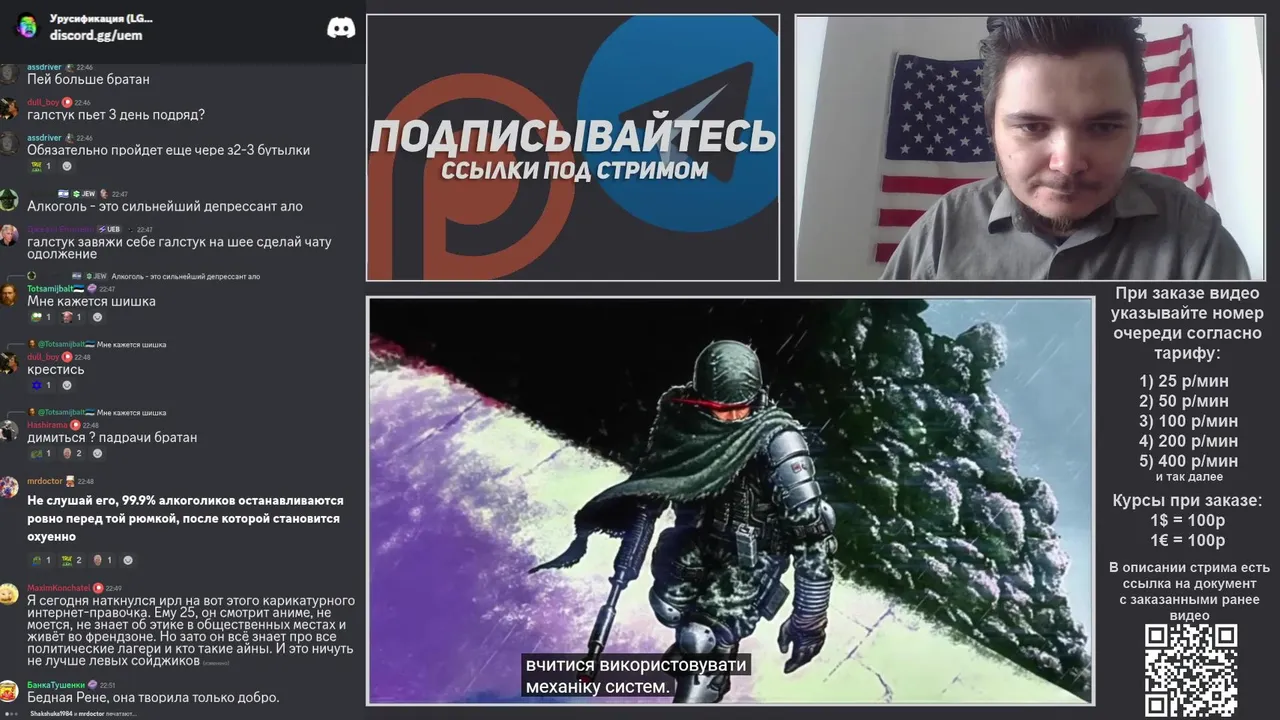
Task: Click avatar beside 'Алкоголь - это сильнейший' message
Action: click(x=9, y=200)
